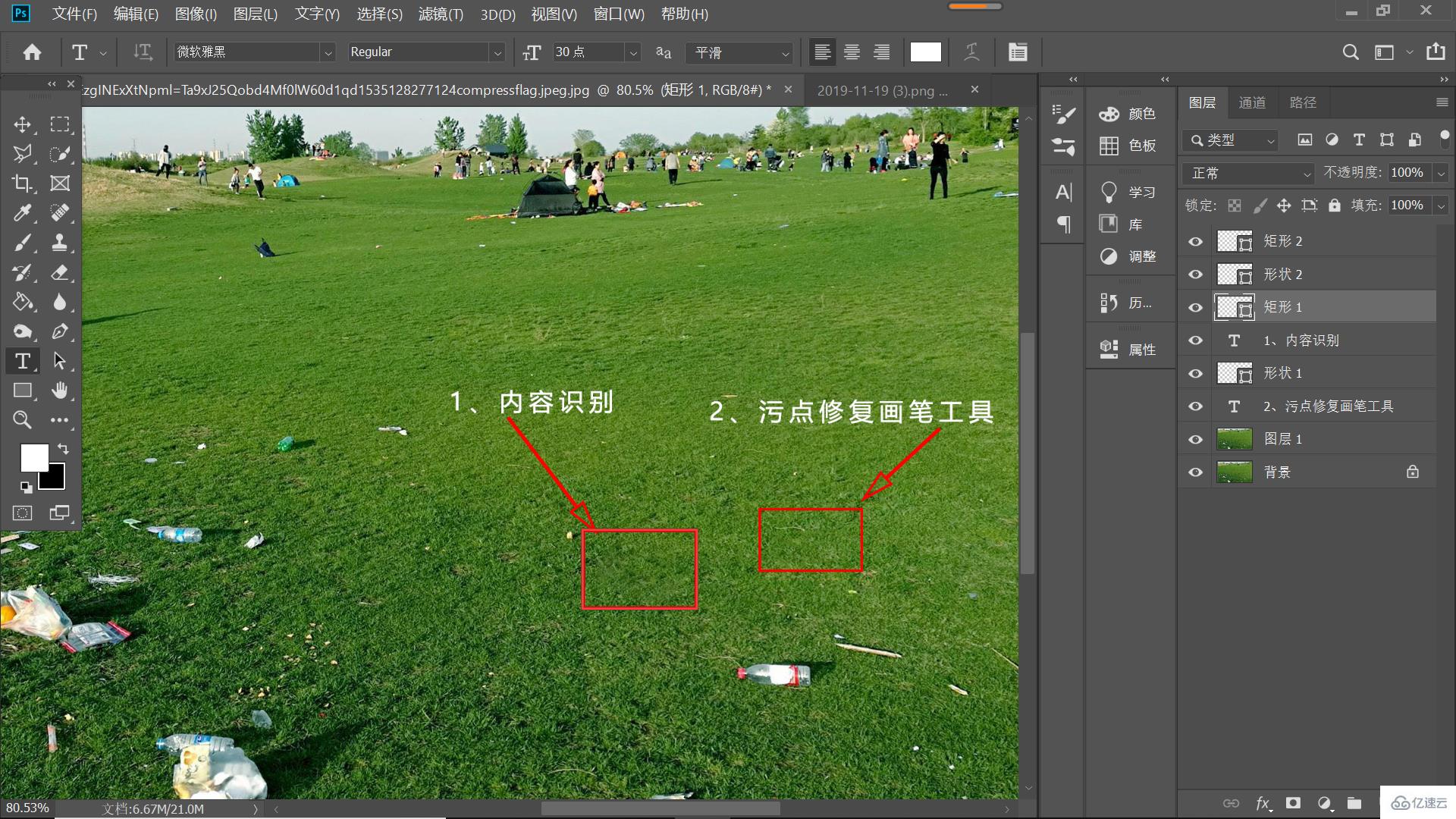The image size is (1456, 819).
Task: Select the Paint Bucket tool
Action: [23, 302]
